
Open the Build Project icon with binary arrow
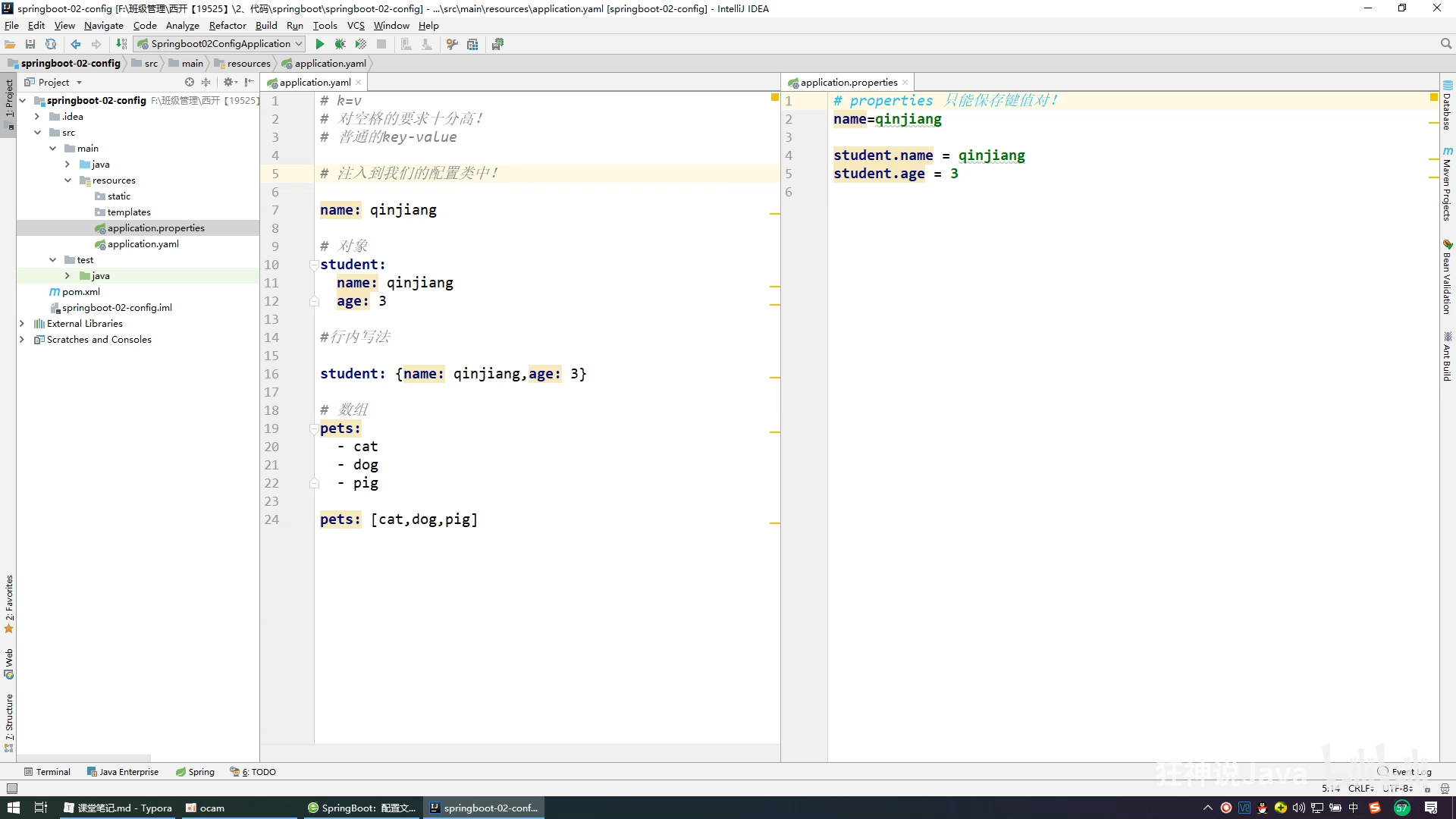[x=121, y=44]
